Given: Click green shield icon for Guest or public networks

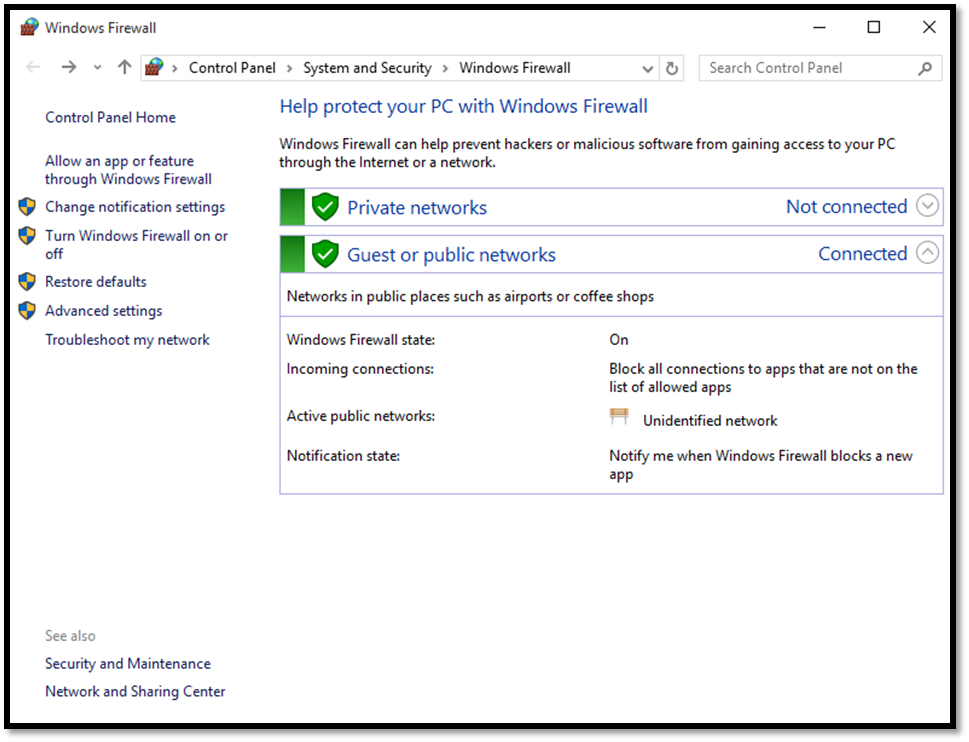Looking at the screenshot, I should [325, 253].
